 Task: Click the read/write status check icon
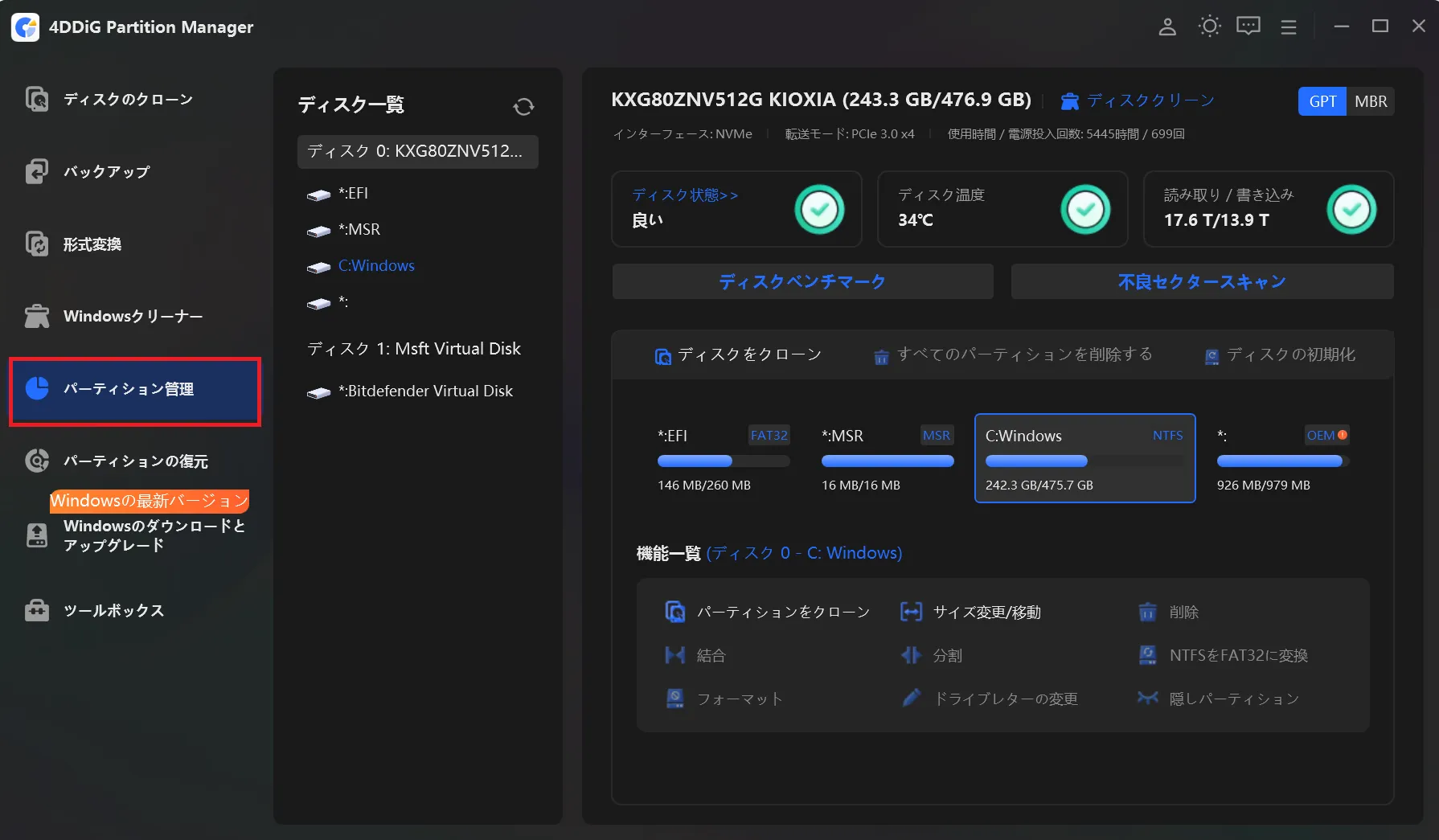[x=1351, y=209]
